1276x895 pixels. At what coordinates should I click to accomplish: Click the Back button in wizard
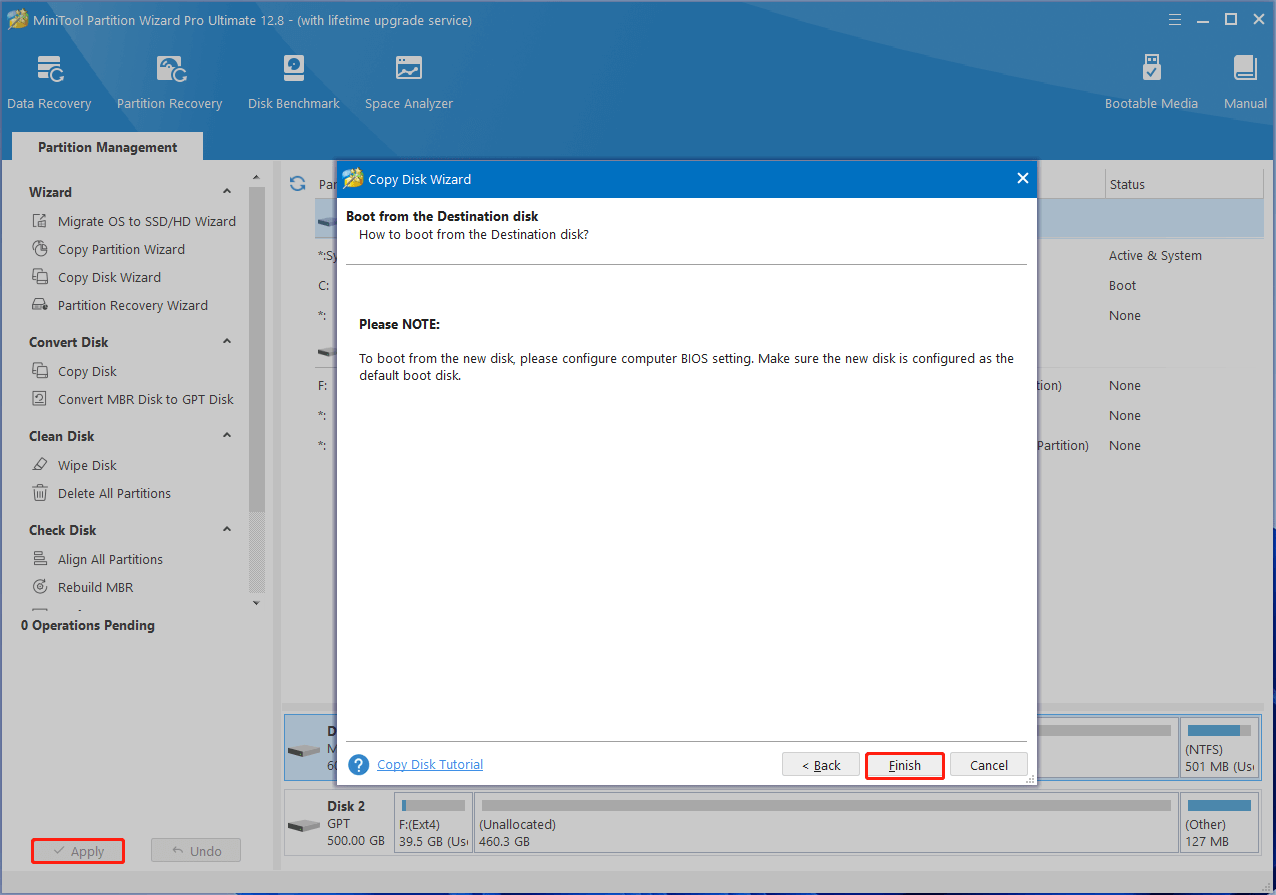click(821, 765)
